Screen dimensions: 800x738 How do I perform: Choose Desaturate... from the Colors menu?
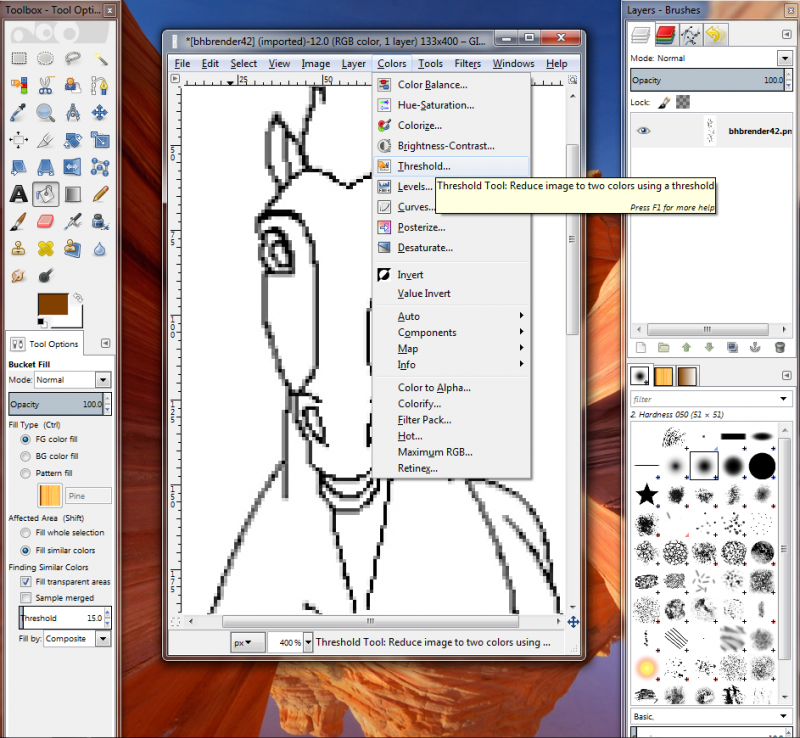(451, 248)
